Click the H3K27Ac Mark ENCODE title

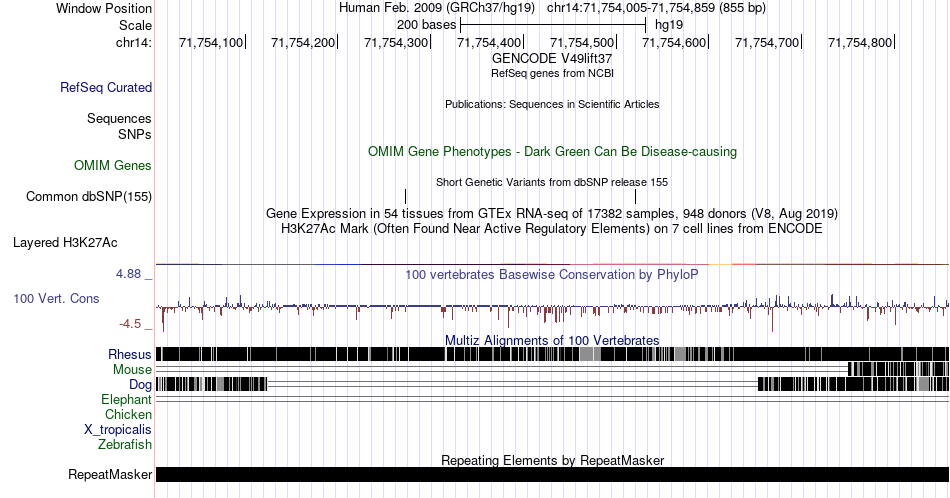pos(552,228)
